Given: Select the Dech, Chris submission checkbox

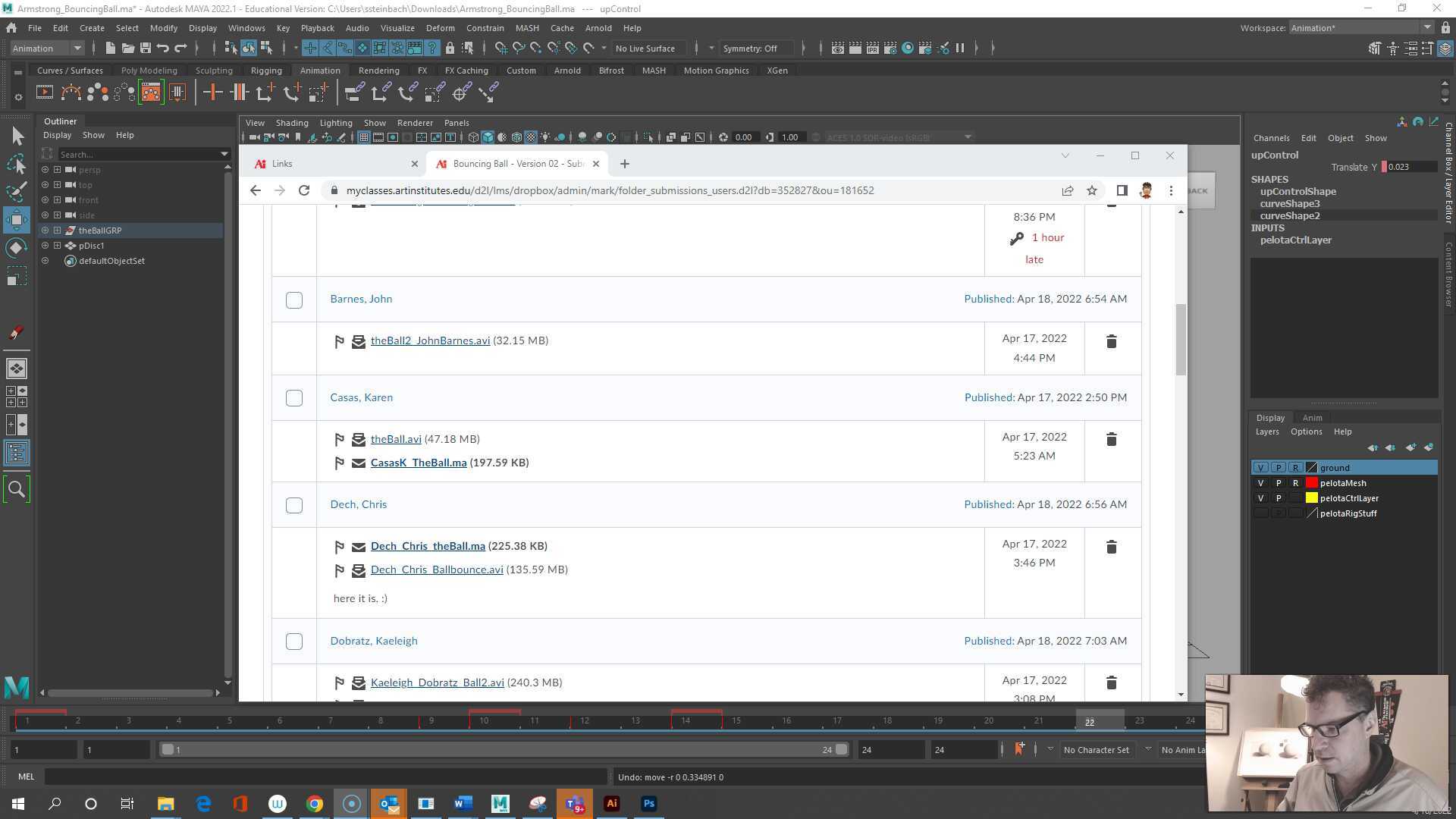Looking at the screenshot, I should click(294, 505).
